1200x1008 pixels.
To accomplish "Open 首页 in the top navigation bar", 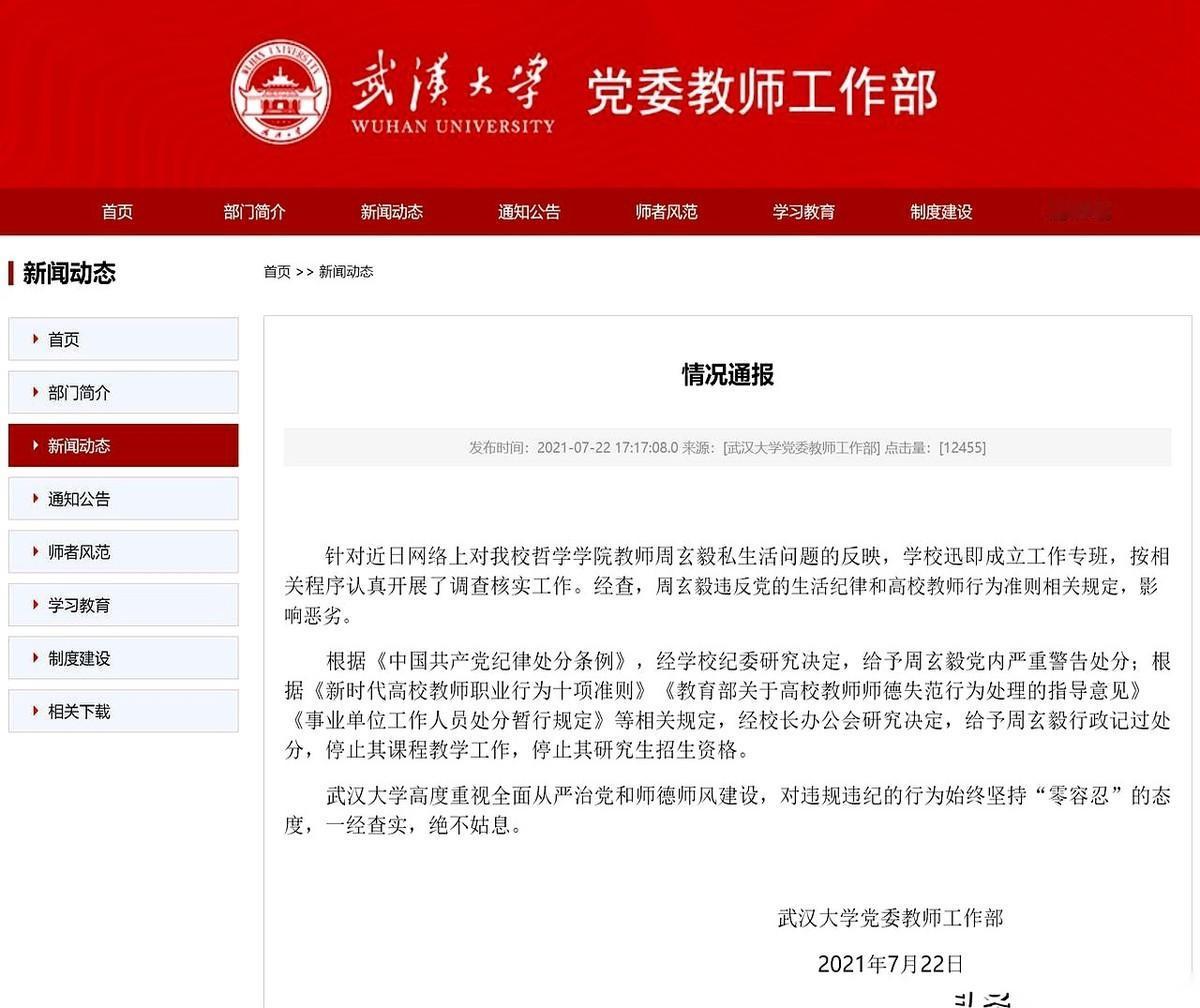I will (117, 212).
